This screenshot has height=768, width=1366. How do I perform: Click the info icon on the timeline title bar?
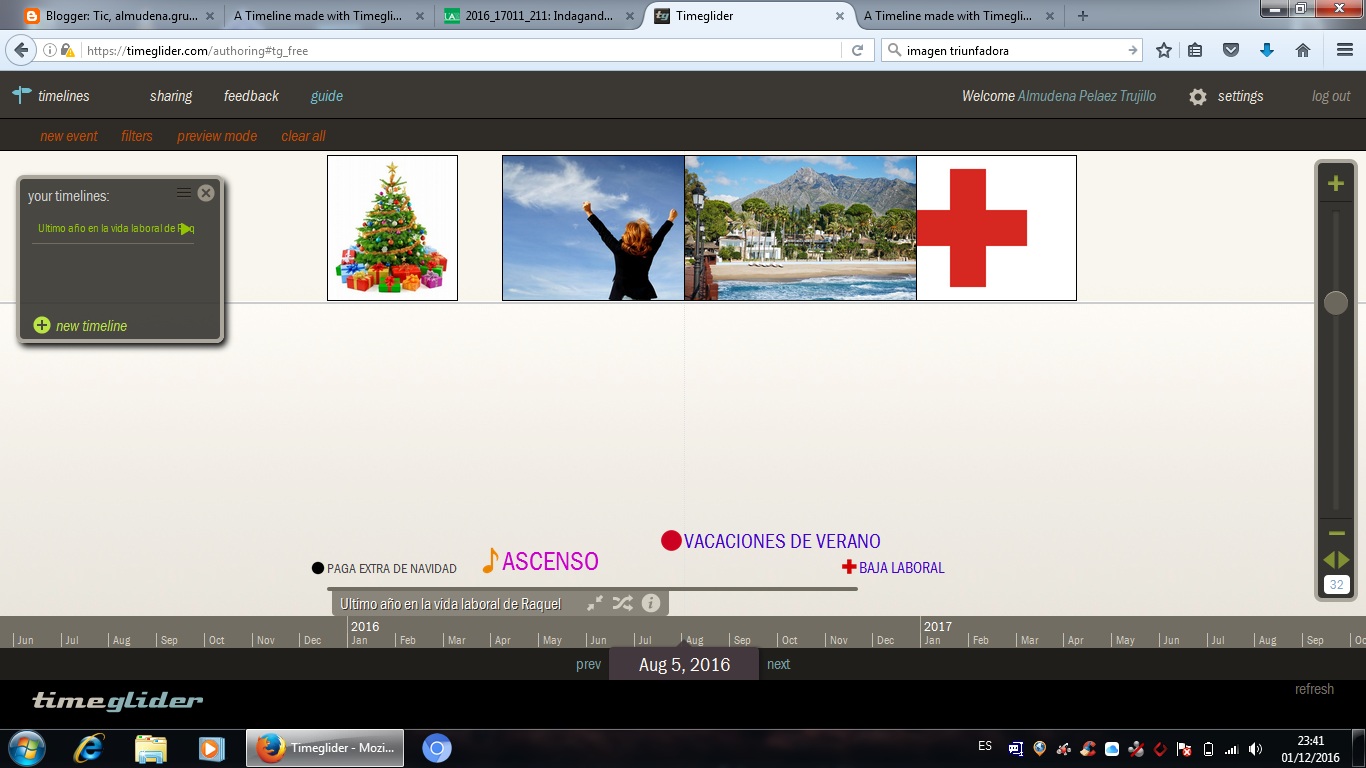coord(651,603)
